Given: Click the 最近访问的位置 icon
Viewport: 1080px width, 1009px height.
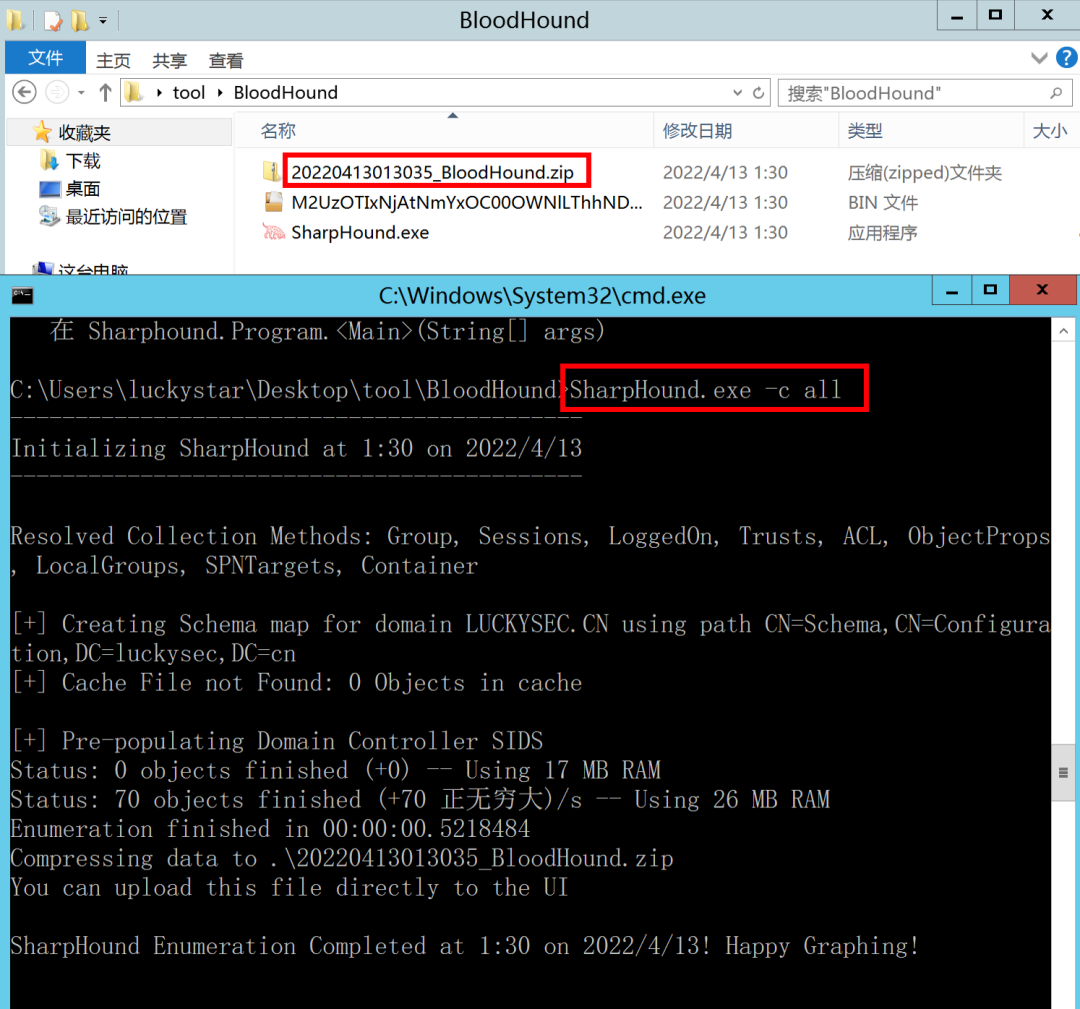Looking at the screenshot, I should point(50,216).
